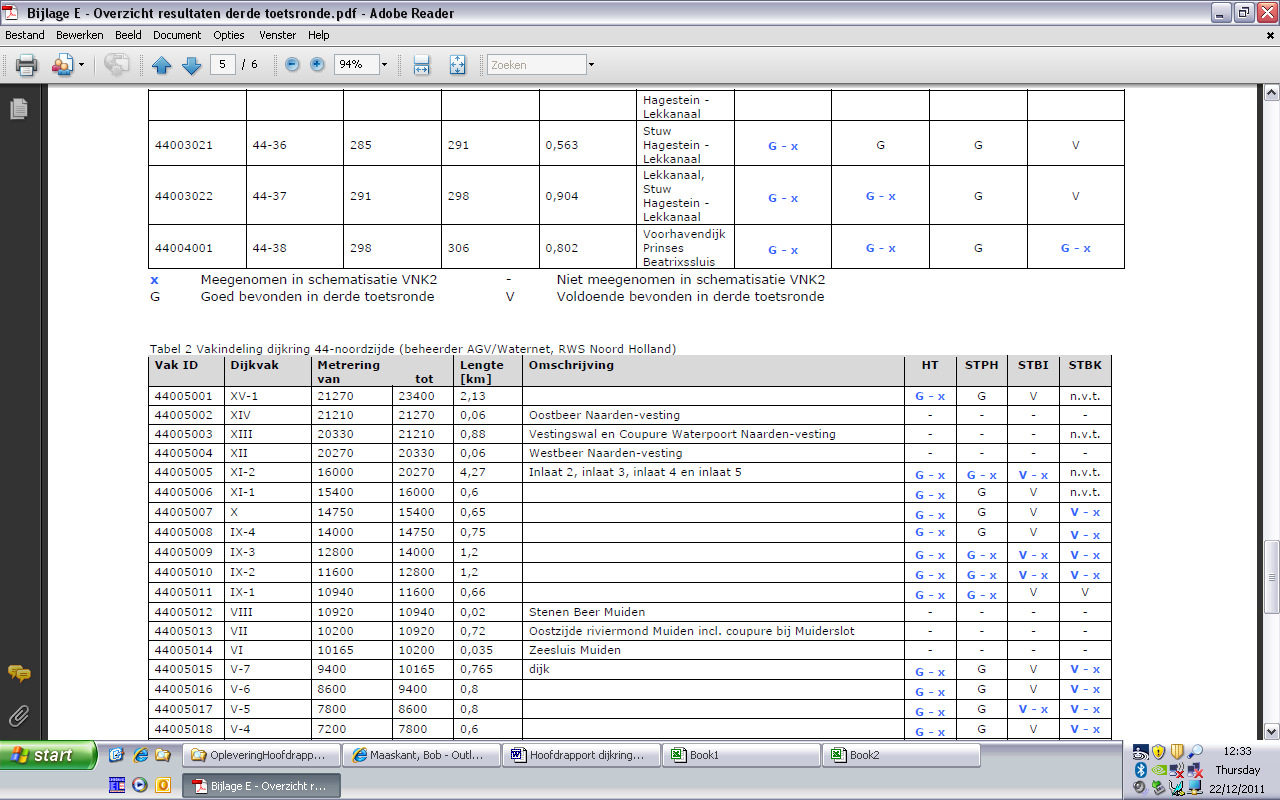Click the wireless network disconnected tray icon
The width and height of the screenshot is (1280, 800).
tap(1176, 770)
